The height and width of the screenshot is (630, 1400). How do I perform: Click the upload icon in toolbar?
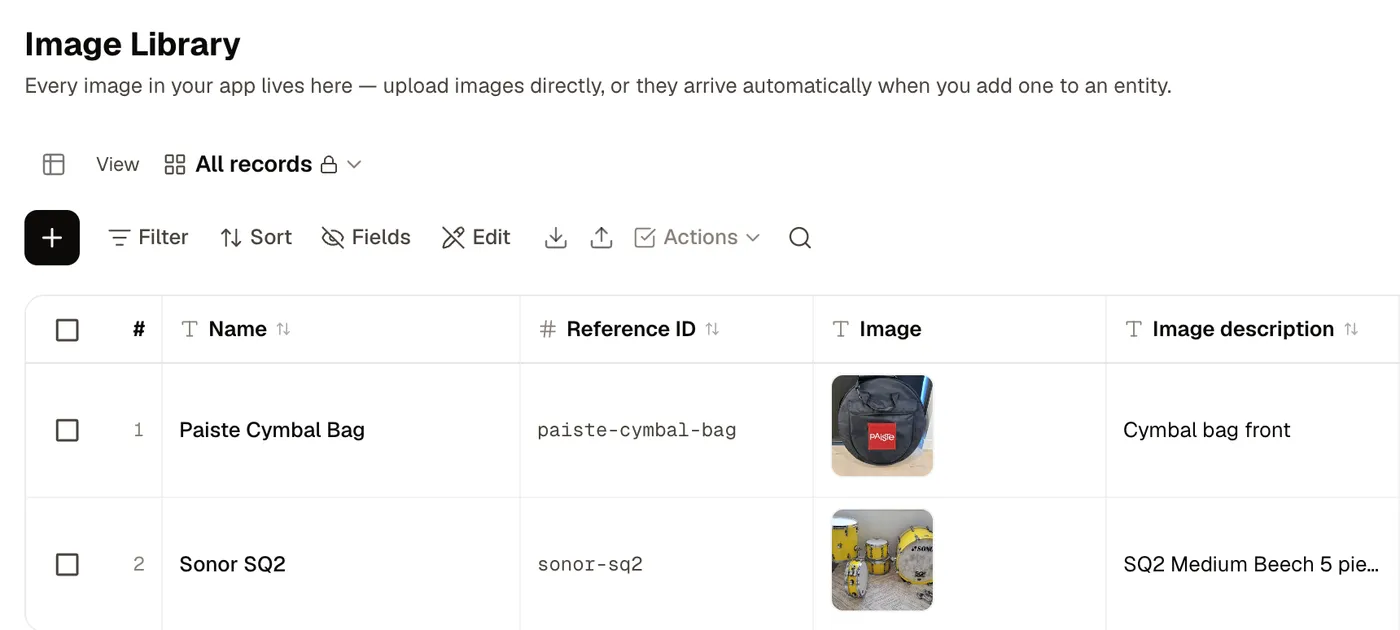pyautogui.click(x=601, y=237)
